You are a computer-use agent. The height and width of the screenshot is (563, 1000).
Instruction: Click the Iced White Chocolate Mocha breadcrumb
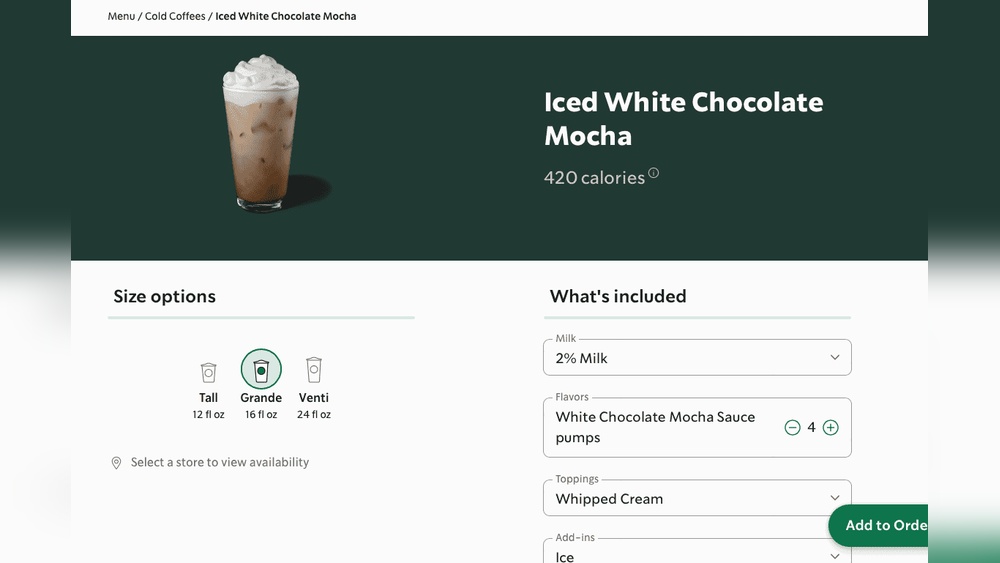pos(286,16)
